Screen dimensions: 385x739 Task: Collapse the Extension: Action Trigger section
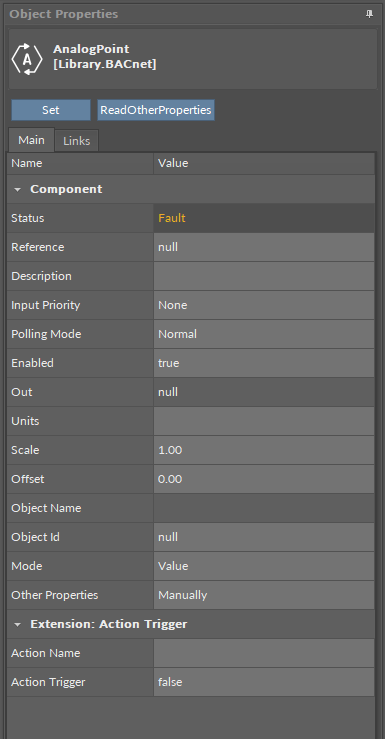tap(18, 624)
